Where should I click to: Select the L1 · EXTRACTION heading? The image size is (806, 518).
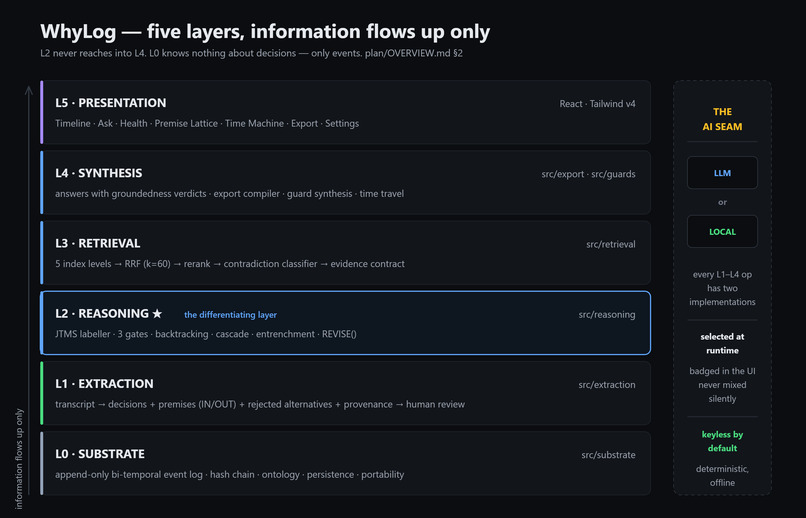click(x=104, y=384)
